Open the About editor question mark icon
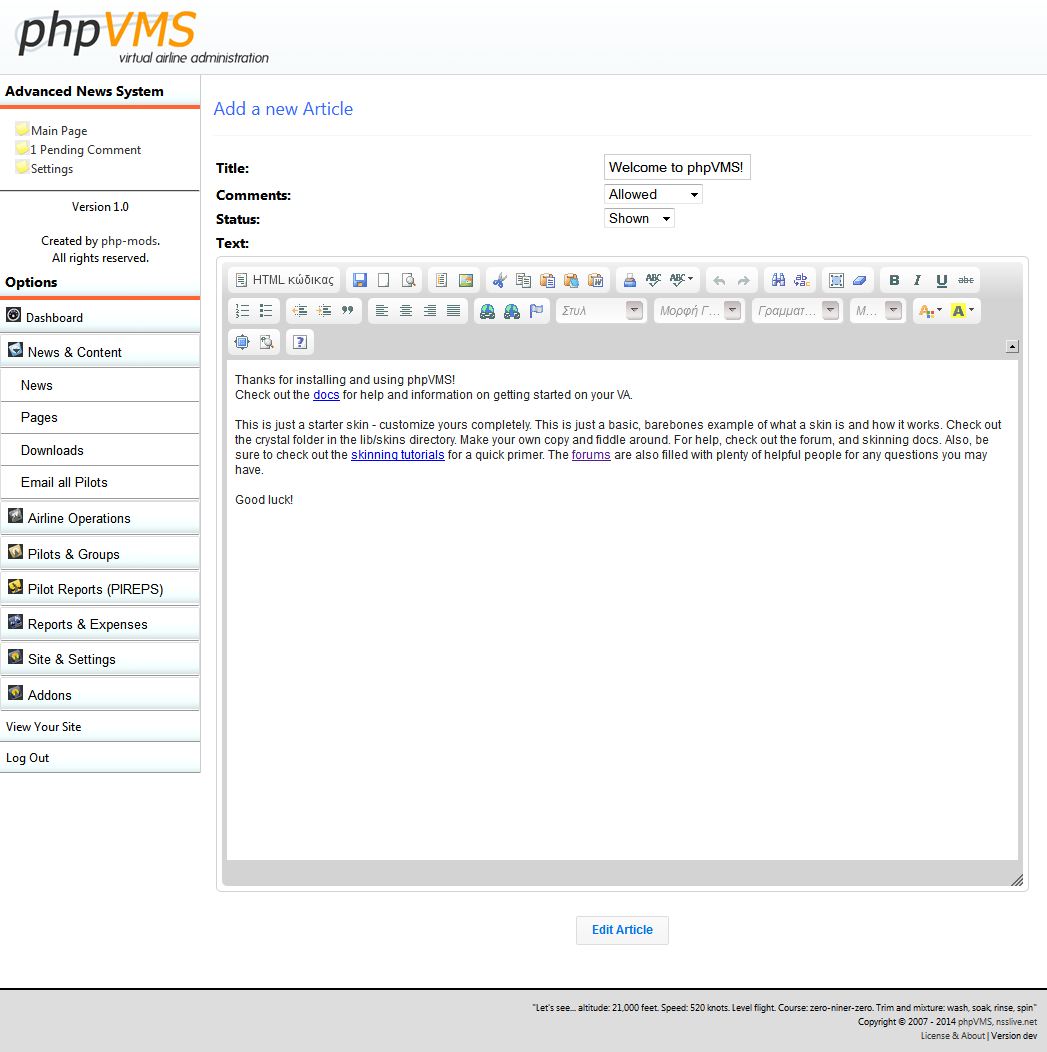 click(300, 342)
